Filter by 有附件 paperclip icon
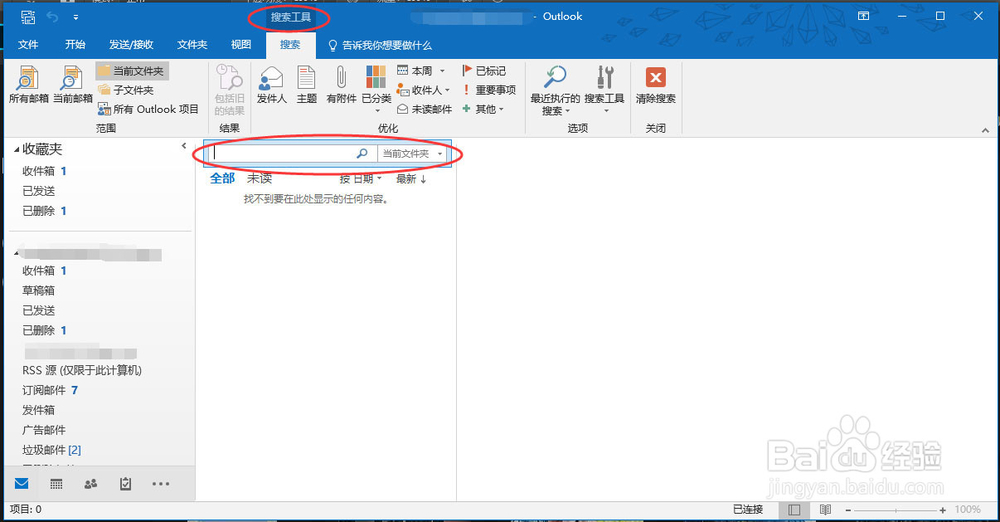 pos(341,84)
